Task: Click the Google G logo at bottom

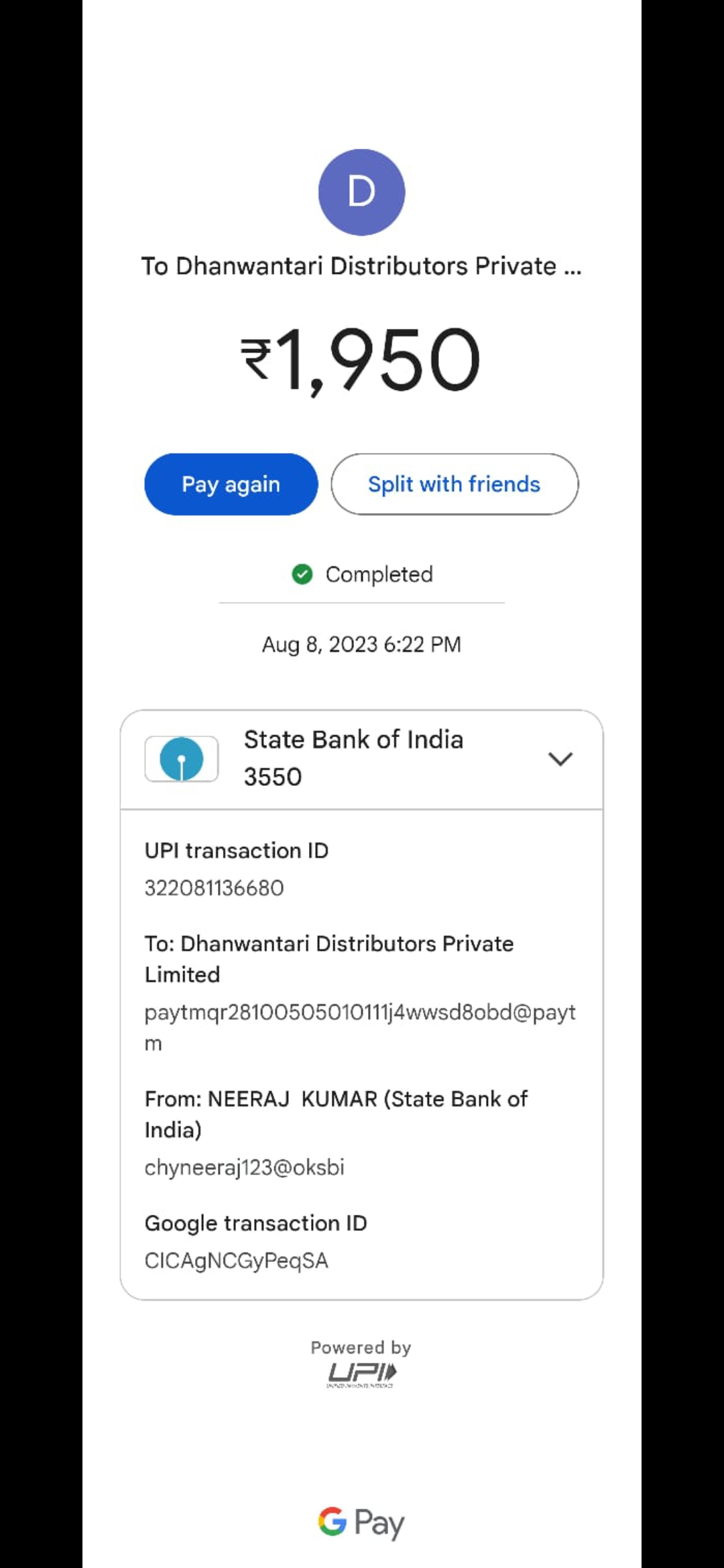Action: [x=332, y=1521]
